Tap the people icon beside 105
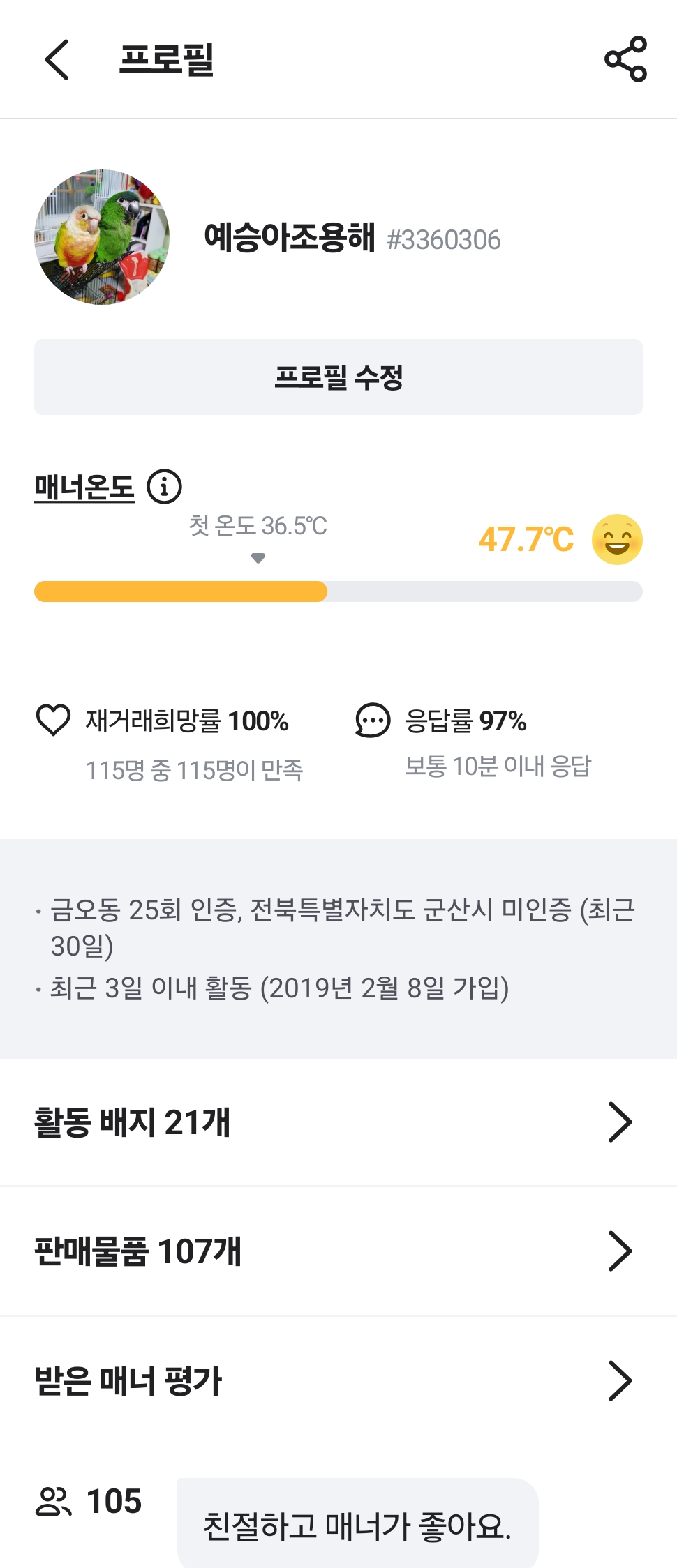677x1568 pixels. tap(53, 1501)
